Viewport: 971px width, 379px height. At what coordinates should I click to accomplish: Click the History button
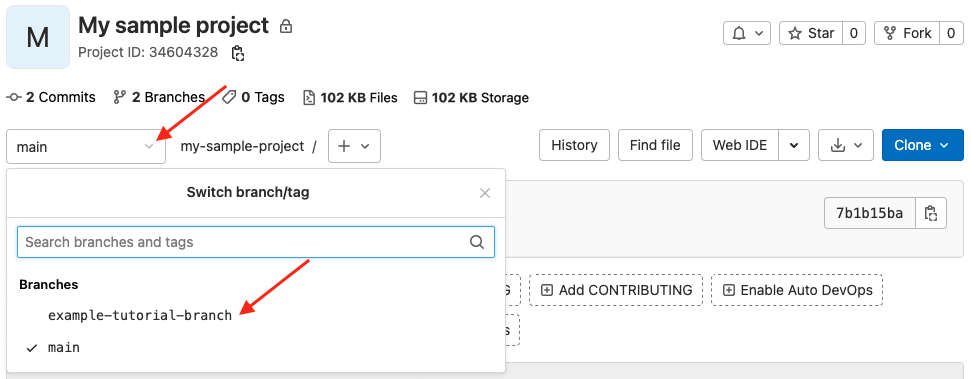(575, 146)
